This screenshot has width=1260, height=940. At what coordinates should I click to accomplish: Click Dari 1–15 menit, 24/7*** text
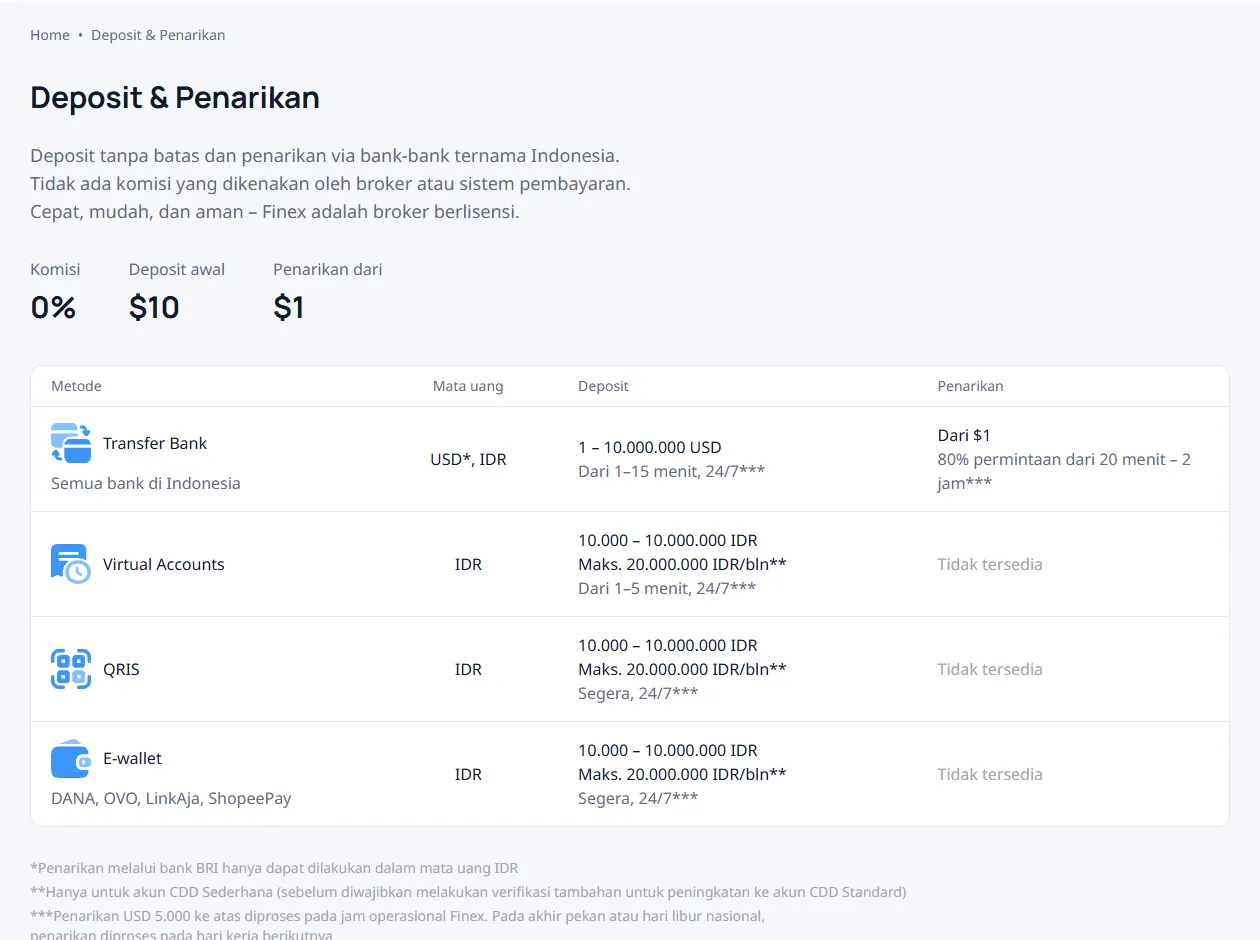(x=672, y=471)
